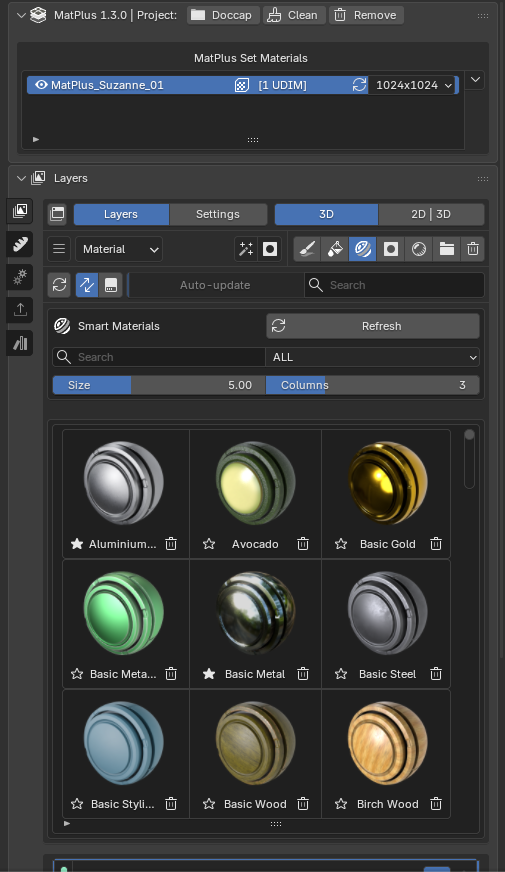Click the materials grid vertical scrollbar
Image resolution: width=505 pixels, height=872 pixels.
pyautogui.click(x=469, y=459)
